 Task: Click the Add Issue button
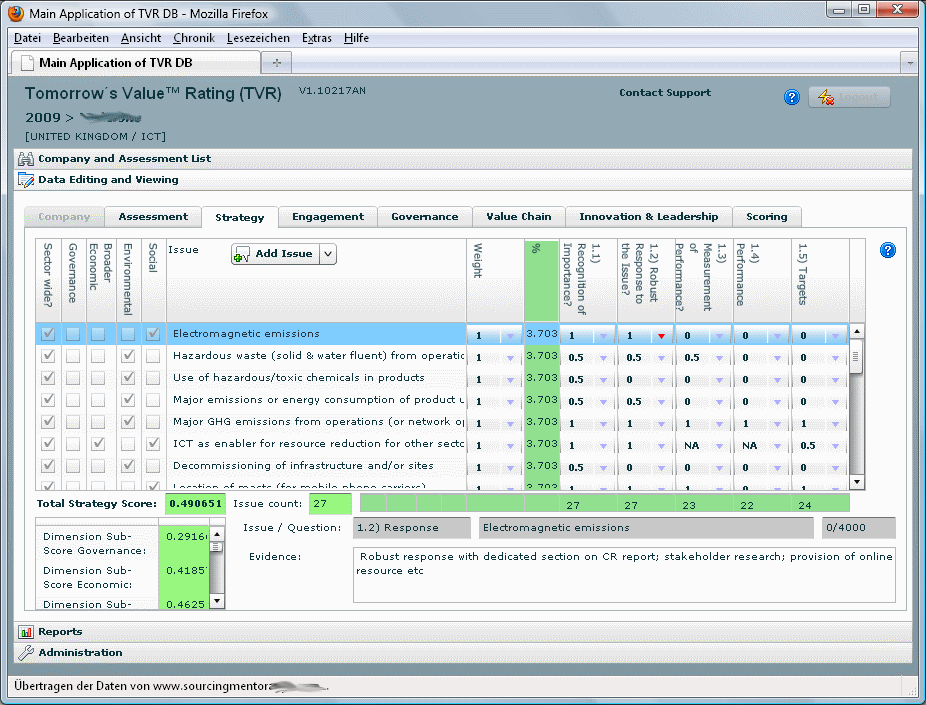(275, 254)
